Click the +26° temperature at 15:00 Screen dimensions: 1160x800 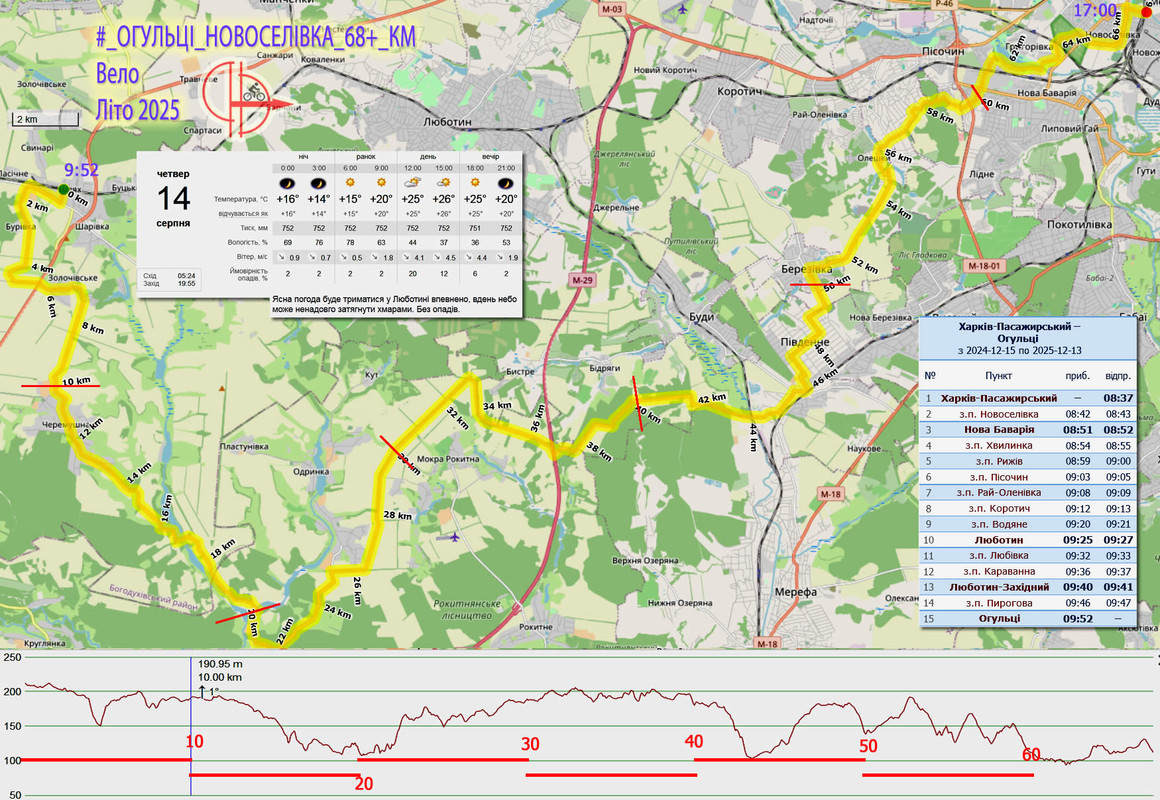(444, 199)
